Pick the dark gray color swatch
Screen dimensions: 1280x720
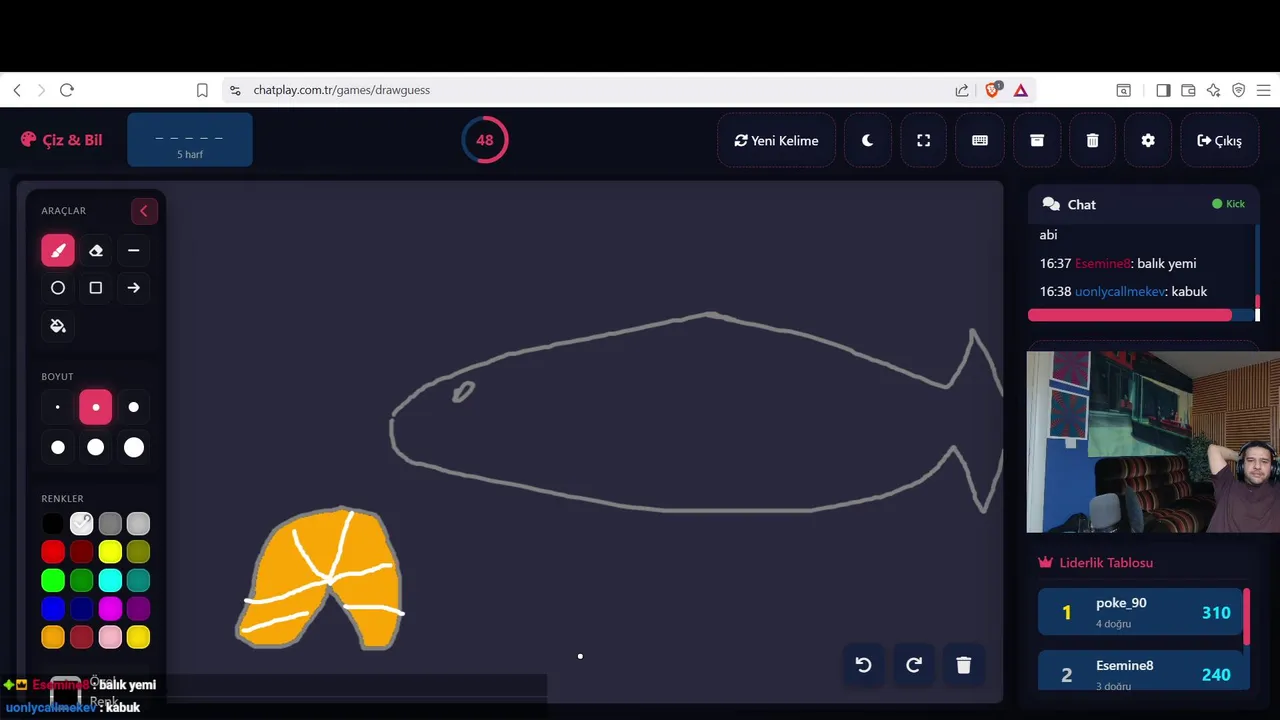click(110, 523)
